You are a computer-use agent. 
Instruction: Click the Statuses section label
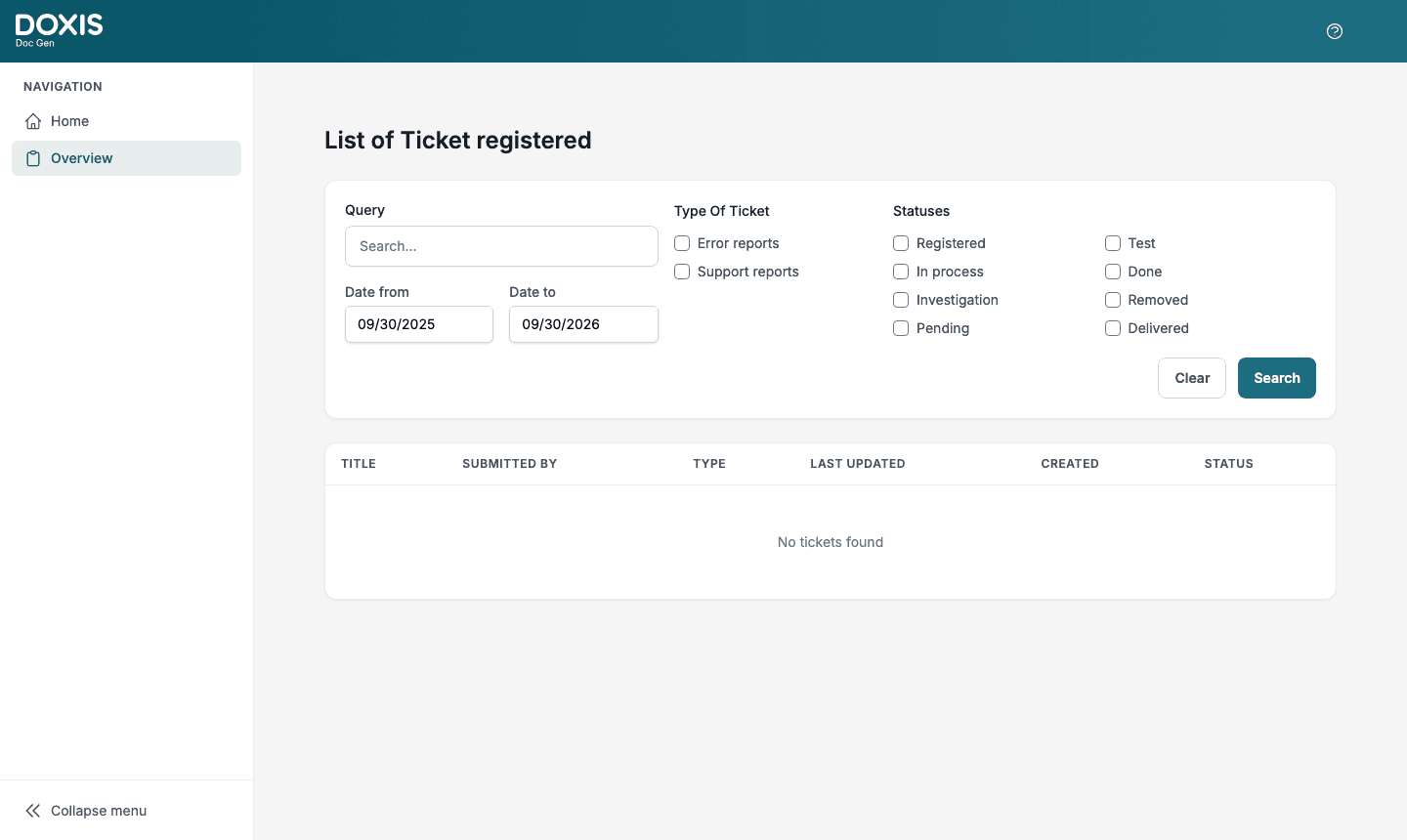pos(921,211)
